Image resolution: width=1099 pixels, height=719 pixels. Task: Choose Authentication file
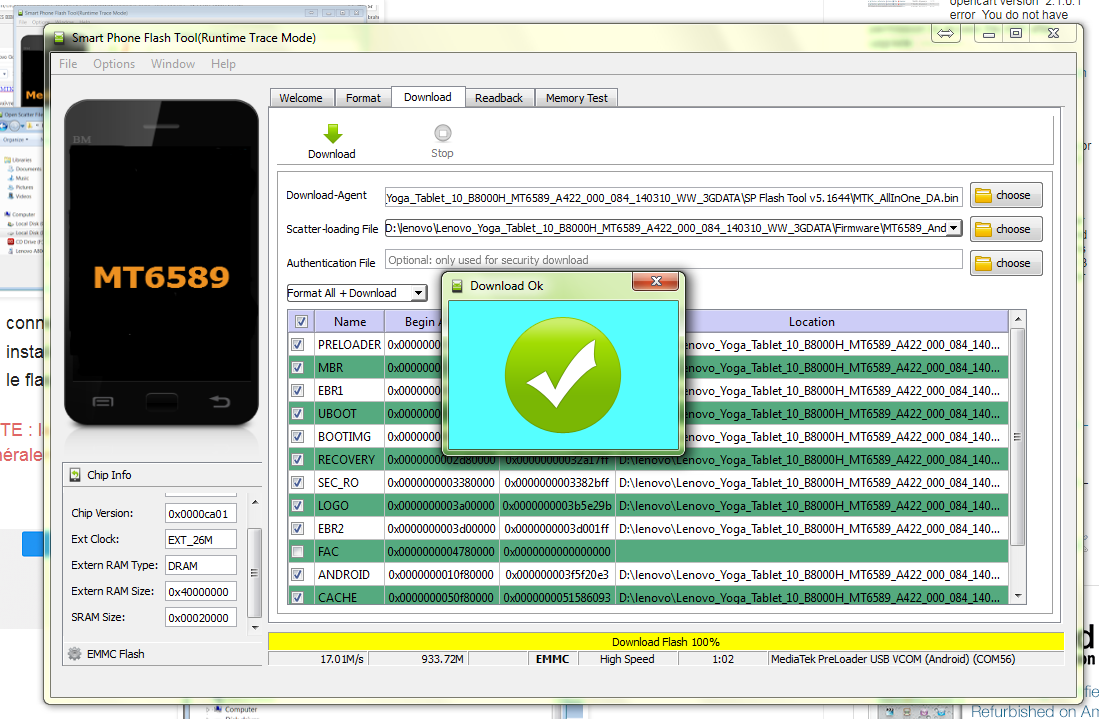pyautogui.click(x=1006, y=263)
